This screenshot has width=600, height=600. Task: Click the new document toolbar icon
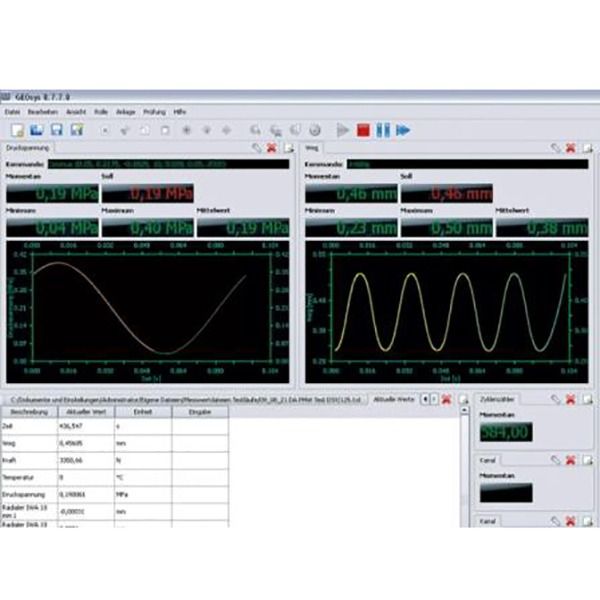[x=17, y=130]
